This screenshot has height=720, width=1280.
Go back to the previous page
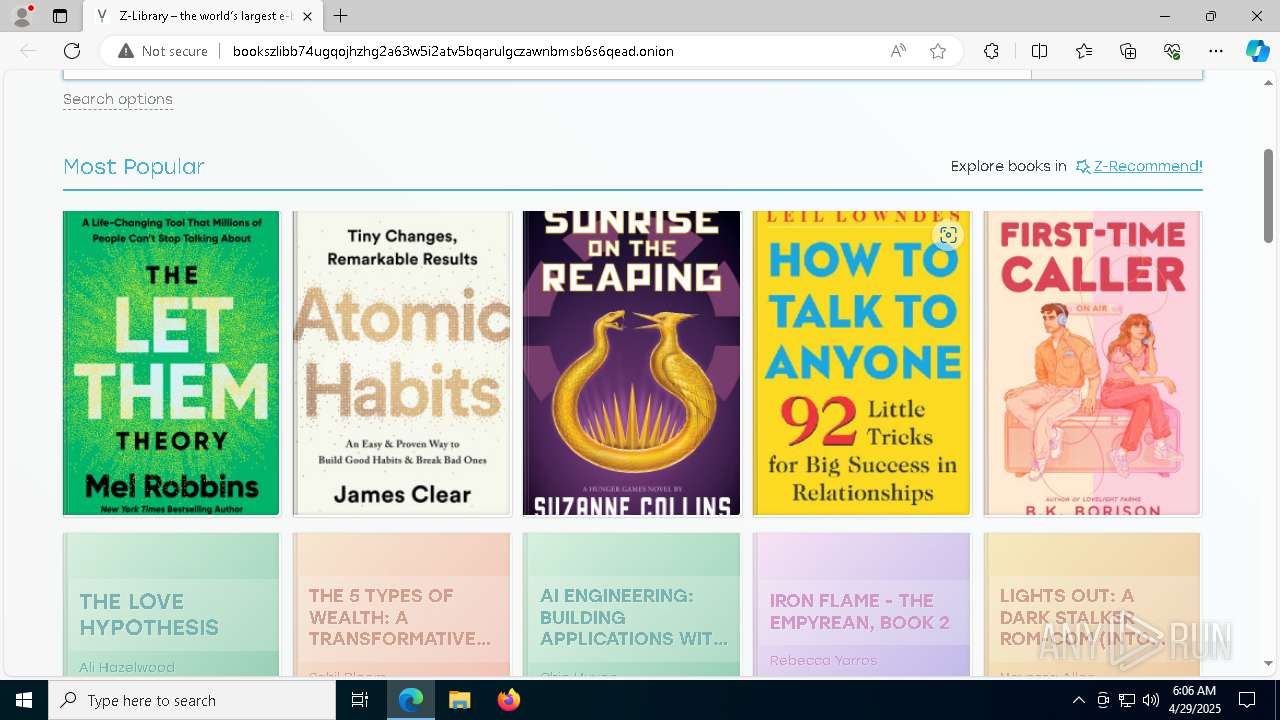[x=28, y=51]
